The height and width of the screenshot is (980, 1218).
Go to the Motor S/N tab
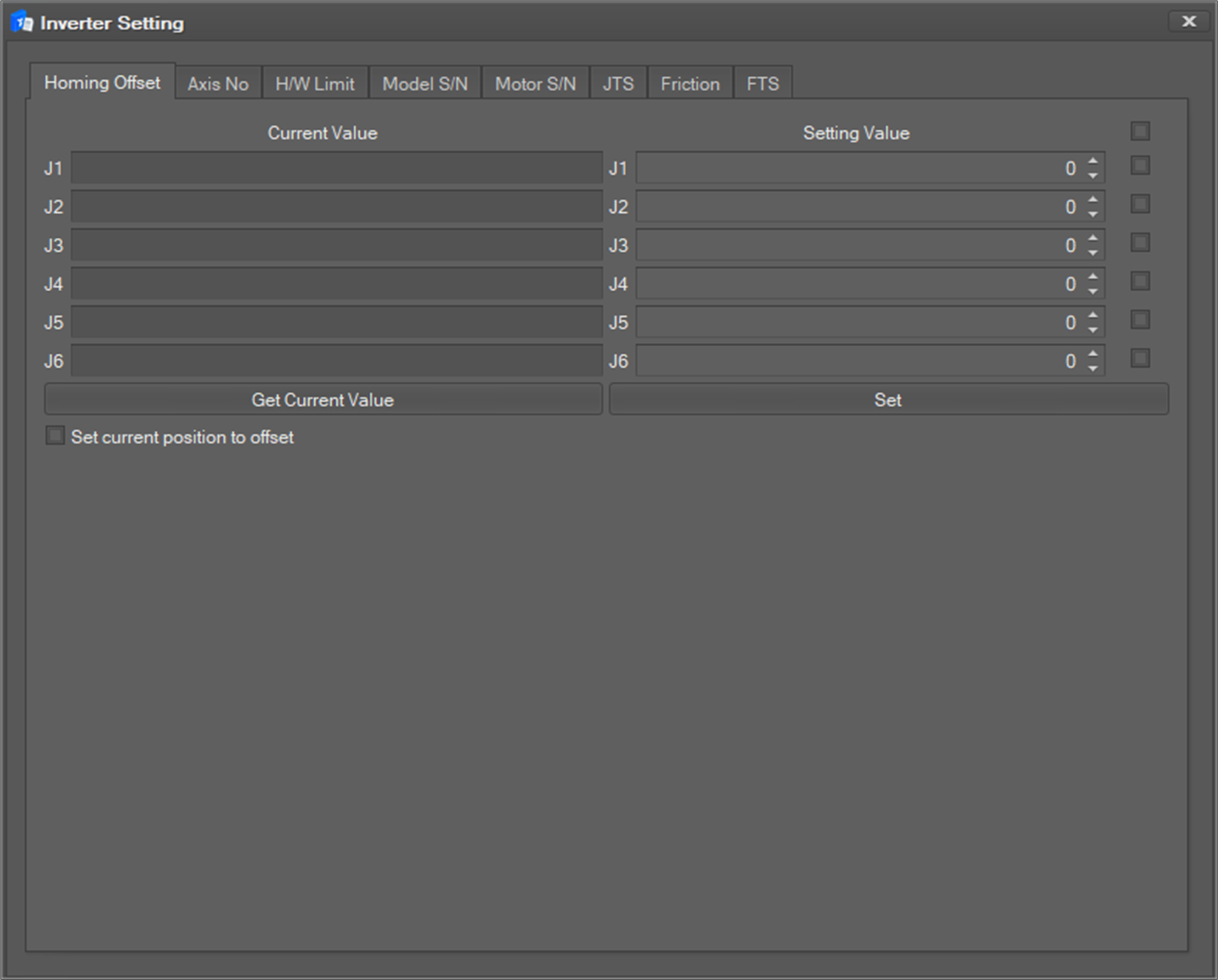[535, 84]
